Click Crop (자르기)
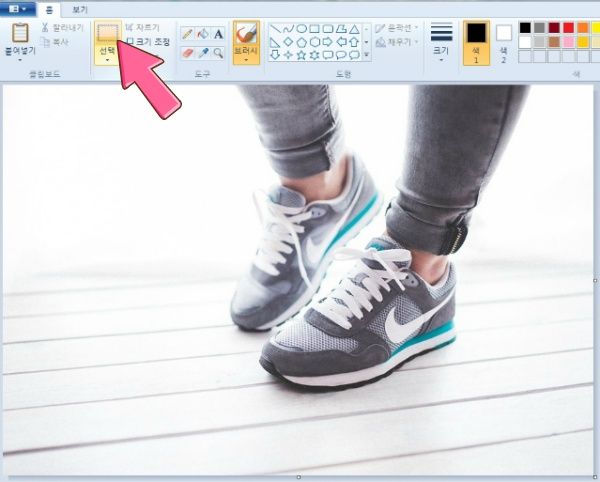Screen dimensions: 600x482 click(x=143, y=28)
